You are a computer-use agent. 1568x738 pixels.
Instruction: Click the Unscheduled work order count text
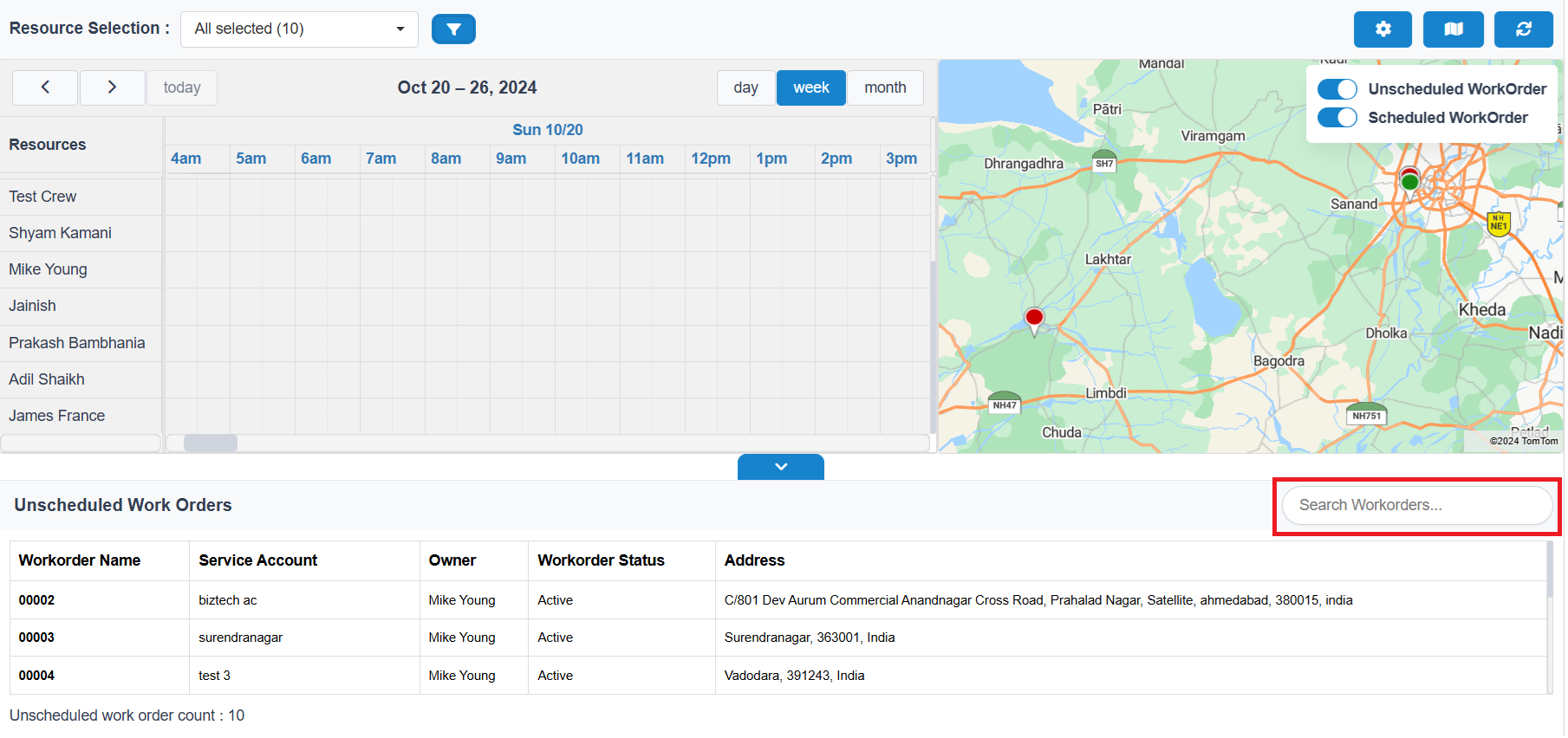point(127,715)
